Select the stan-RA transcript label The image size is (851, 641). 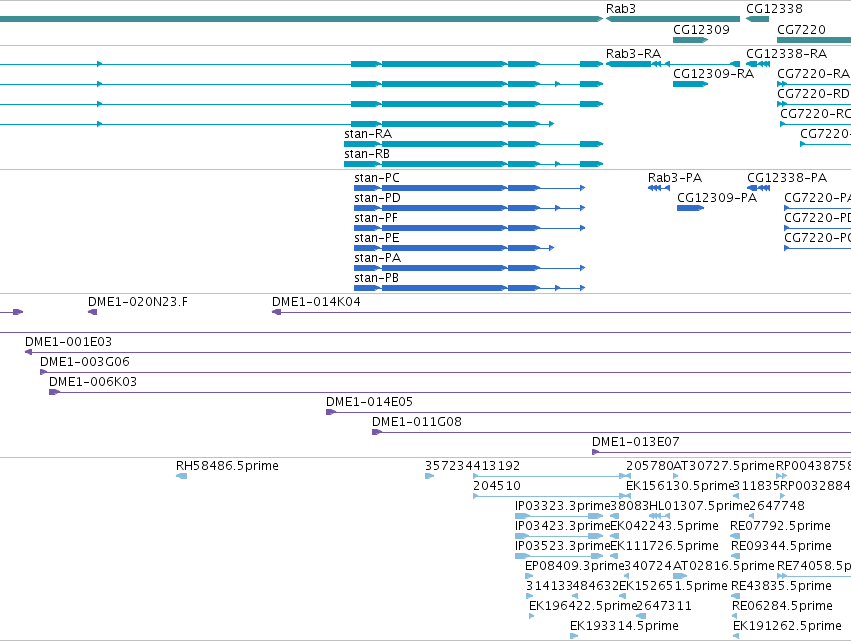[x=368, y=134]
